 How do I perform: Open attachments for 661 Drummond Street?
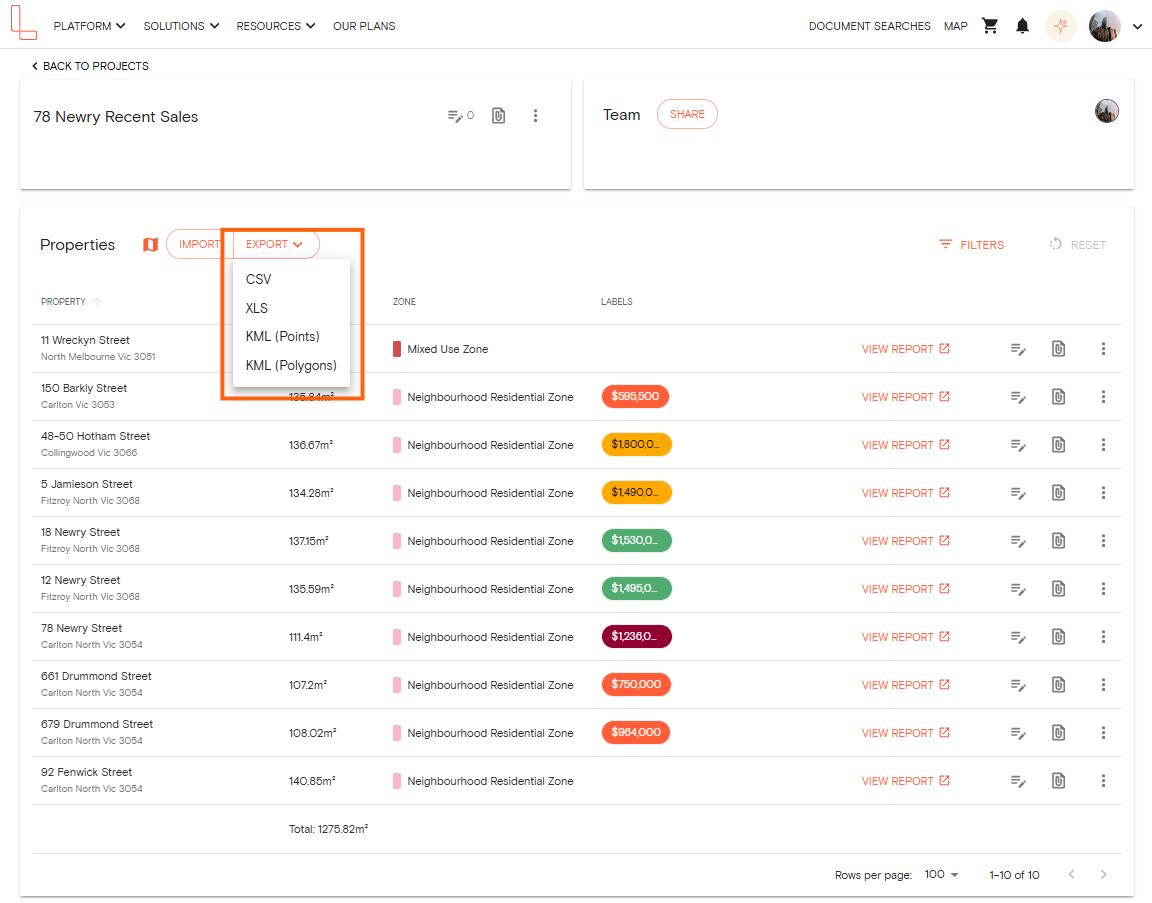[x=1058, y=685]
